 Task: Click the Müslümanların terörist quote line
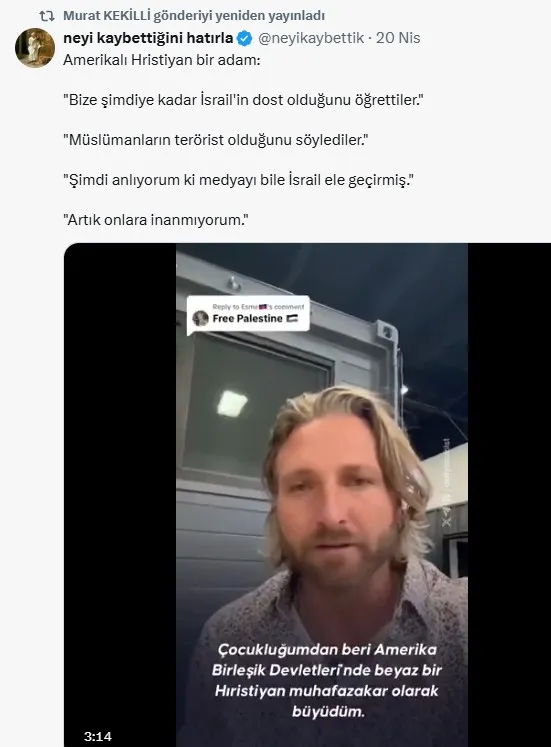pos(216,140)
